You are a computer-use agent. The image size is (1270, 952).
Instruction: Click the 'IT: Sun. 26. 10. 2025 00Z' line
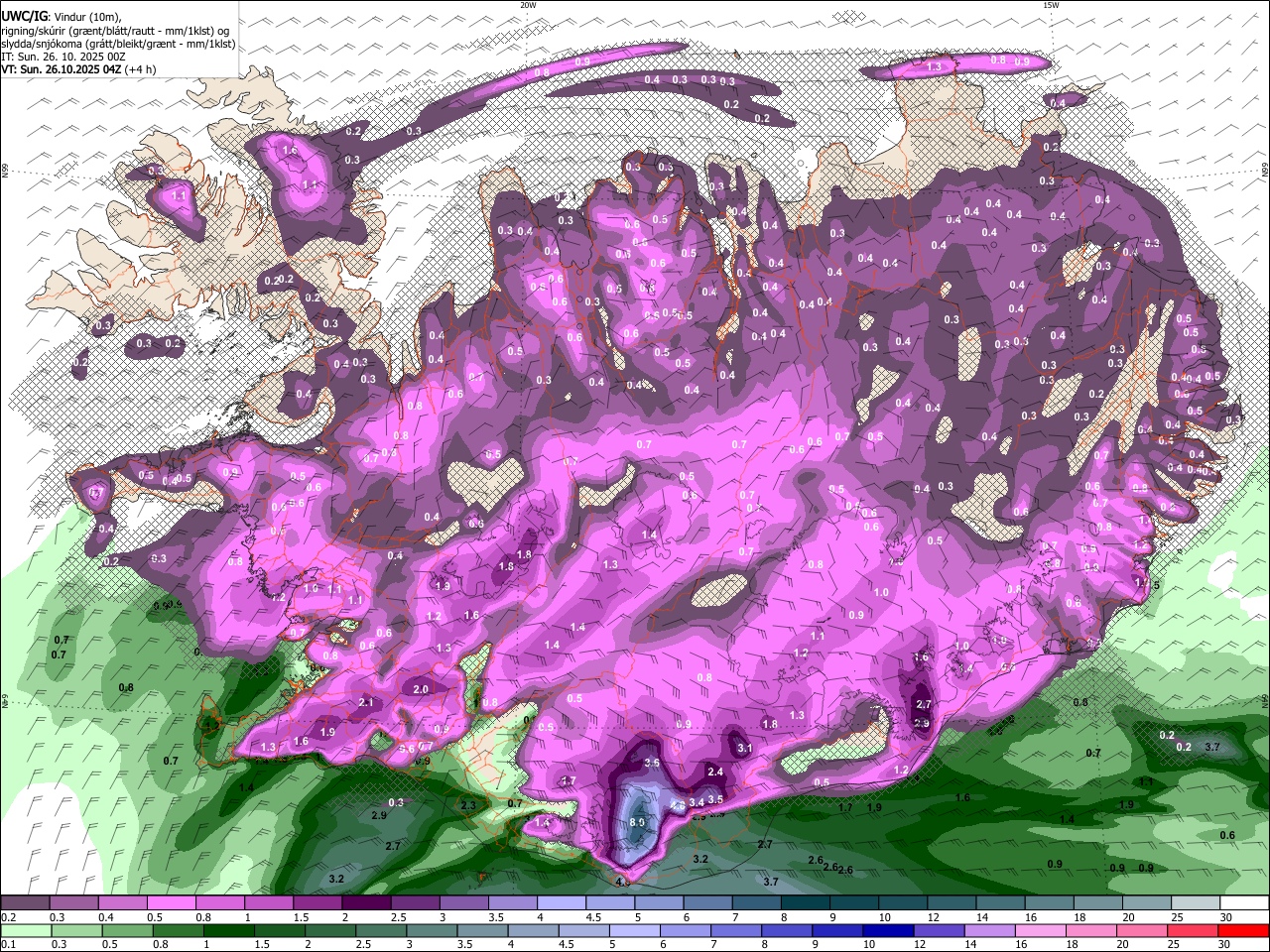click(63, 58)
